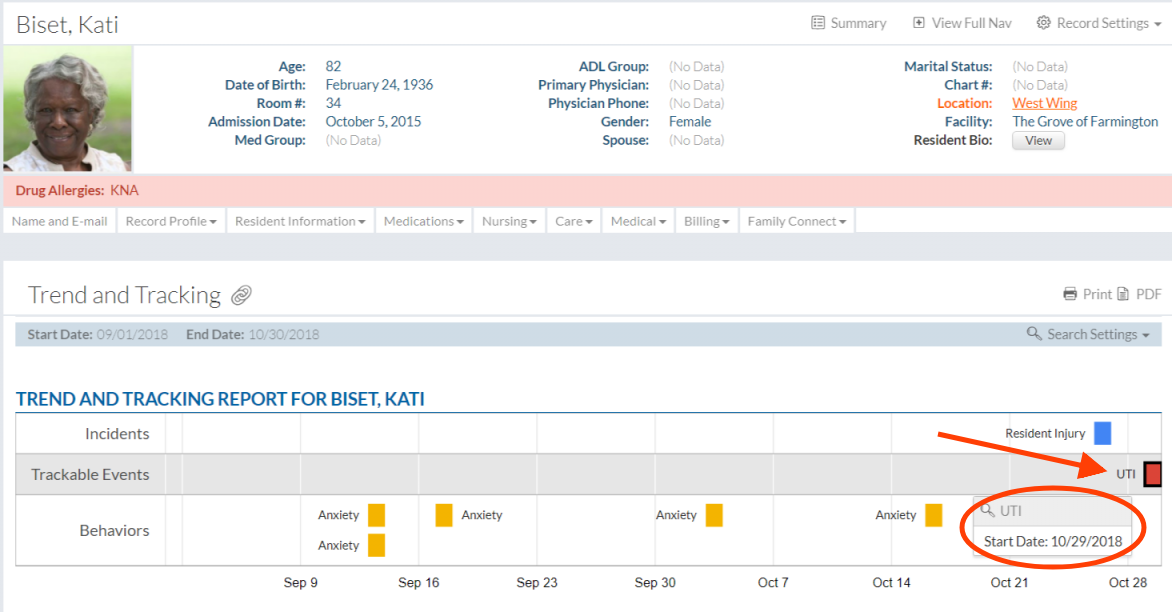The height and width of the screenshot is (612, 1172).
Task: Open the Billing dropdown menu
Action: point(706,221)
